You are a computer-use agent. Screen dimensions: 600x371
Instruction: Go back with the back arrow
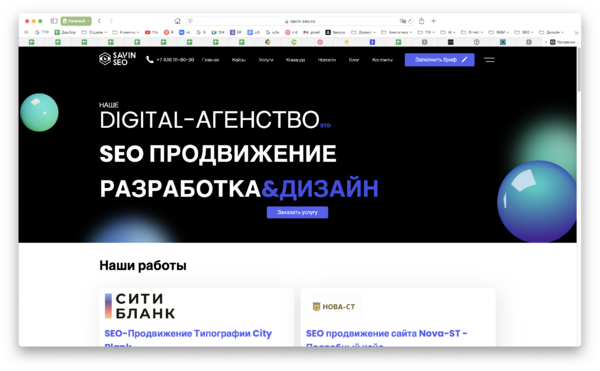click(x=99, y=21)
